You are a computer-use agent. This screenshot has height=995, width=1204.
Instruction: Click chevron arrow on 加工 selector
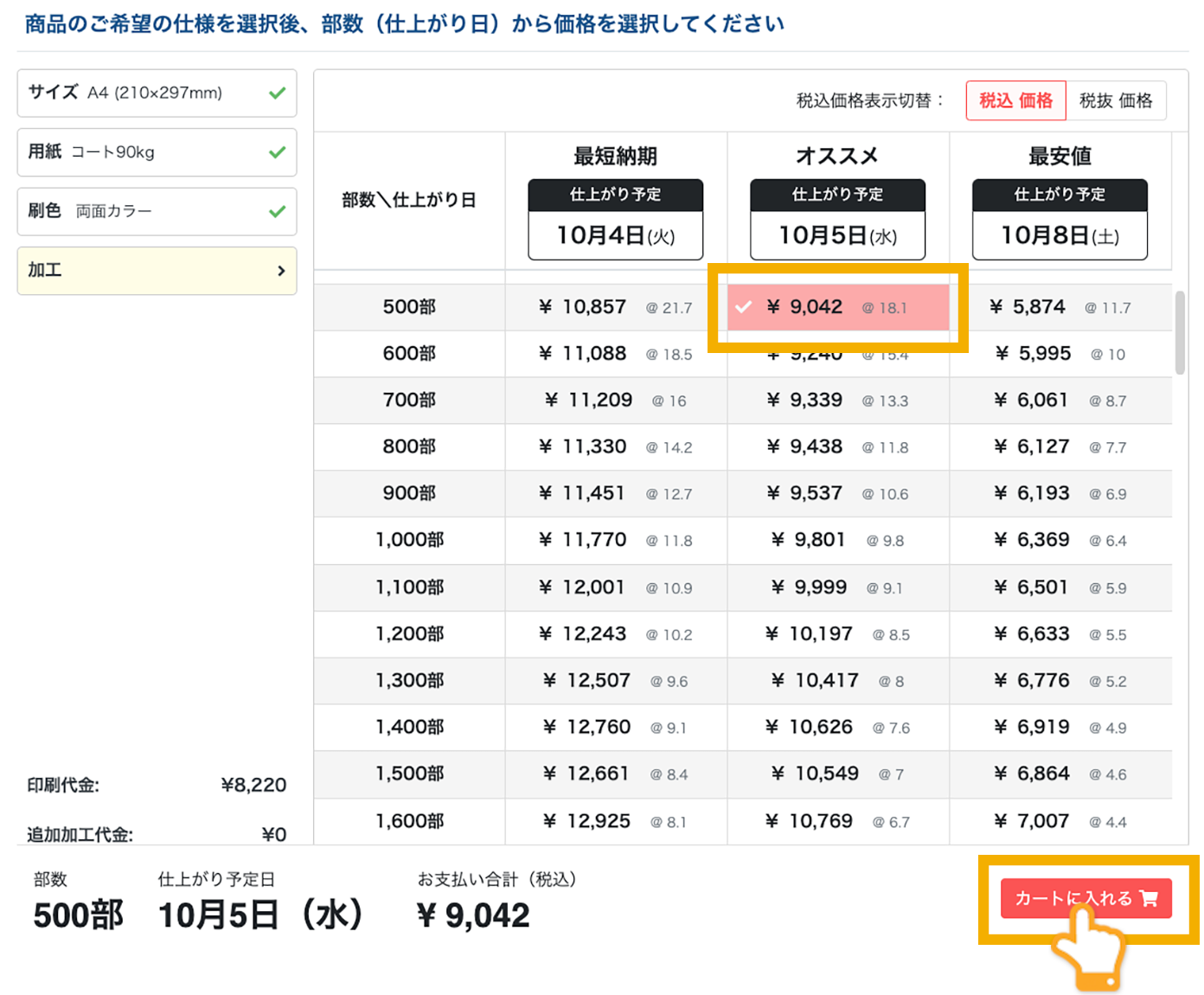click(x=282, y=270)
